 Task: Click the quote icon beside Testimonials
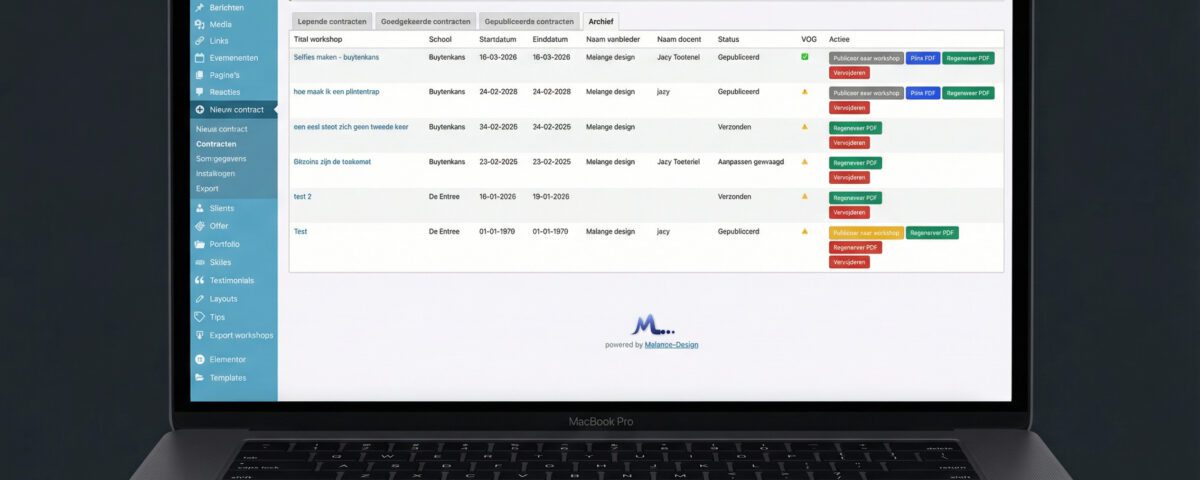point(200,281)
